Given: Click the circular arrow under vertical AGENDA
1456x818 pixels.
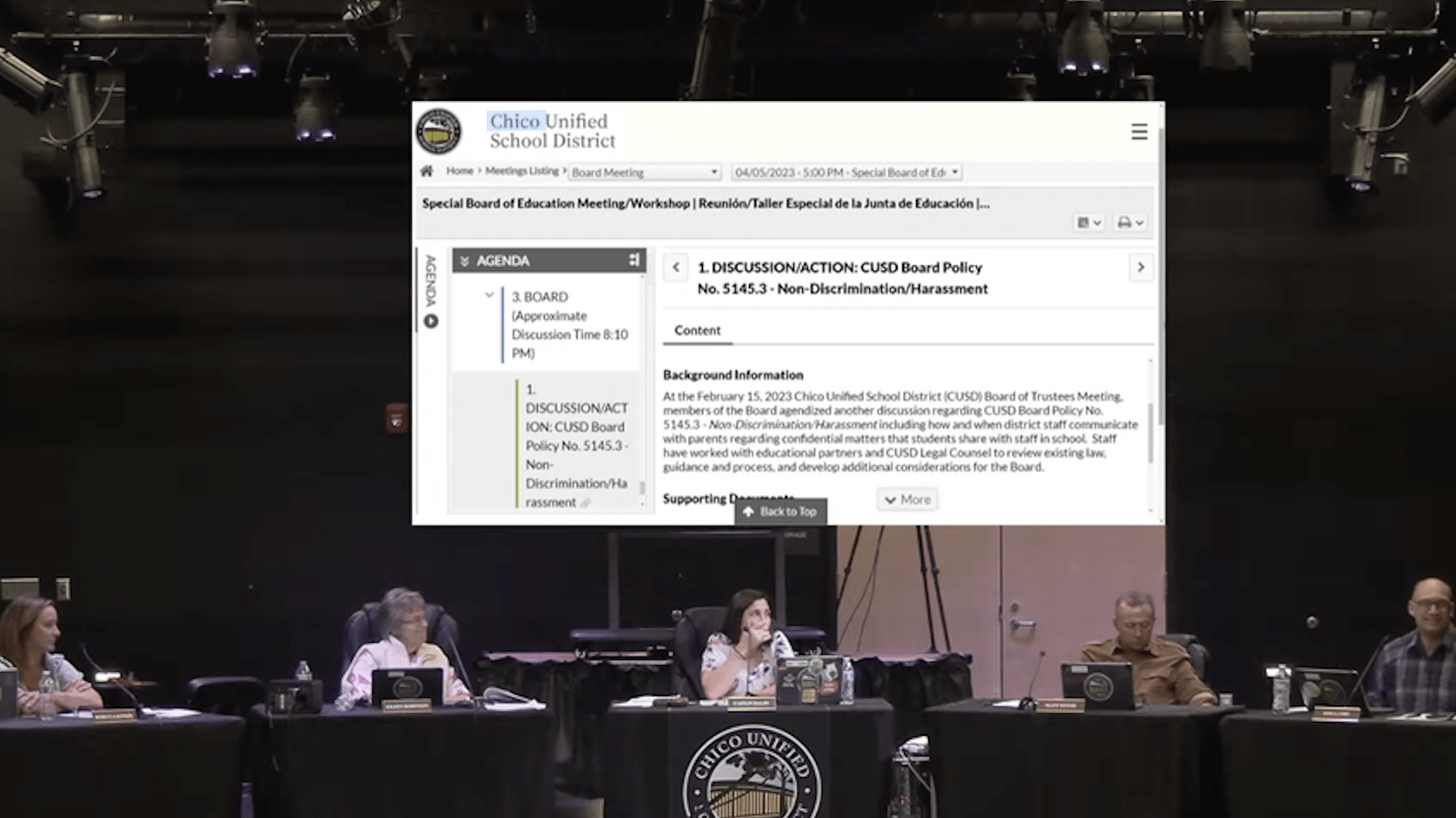Looking at the screenshot, I should pyautogui.click(x=431, y=321).
